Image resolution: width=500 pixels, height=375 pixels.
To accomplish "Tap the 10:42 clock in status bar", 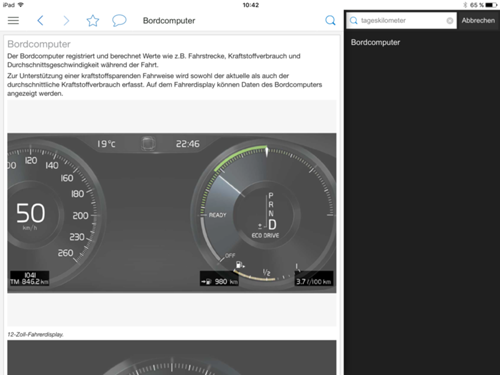I will pos(251,5).
